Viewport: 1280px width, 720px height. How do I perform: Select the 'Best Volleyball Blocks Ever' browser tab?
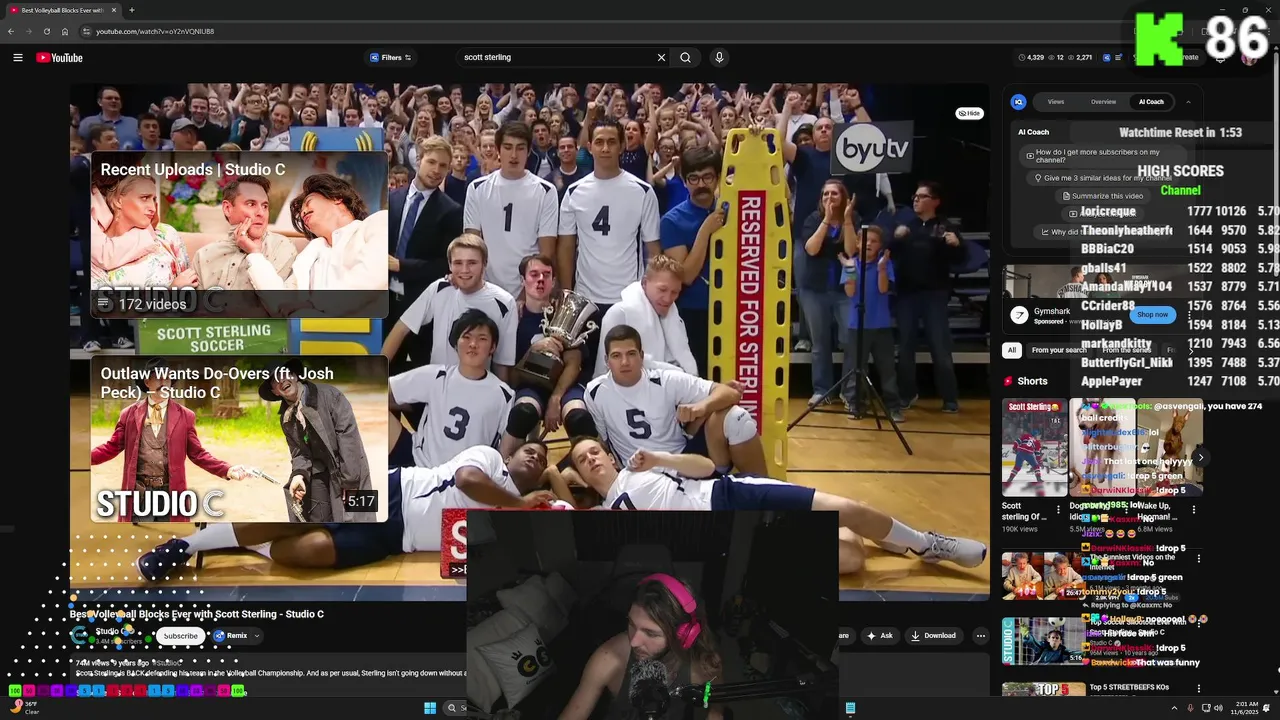point(62,10)
